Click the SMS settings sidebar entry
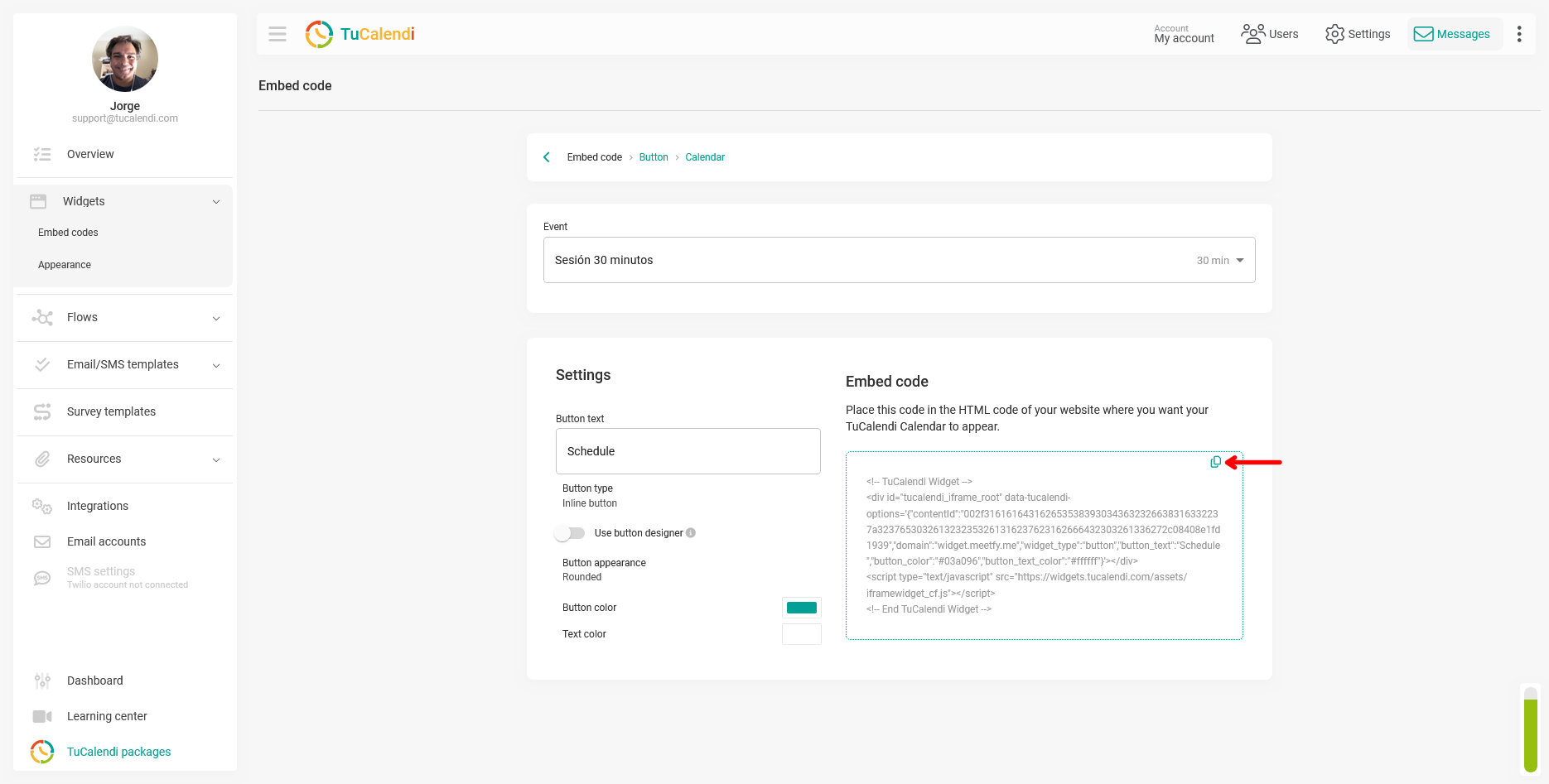Viewport: 1549px width, 784px height. click(125, 578)
